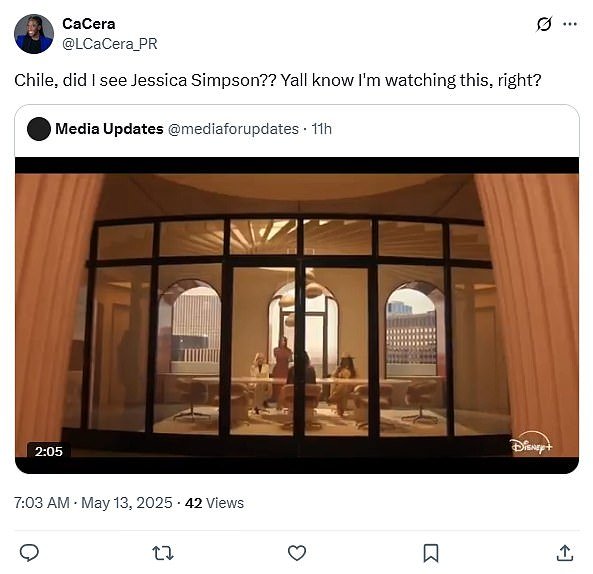Image resolution: width=593 pixels, height=574 pixels.
Task: Open the 7:03 AM May 13, 2025 timestamp
Action: [93, 503]
